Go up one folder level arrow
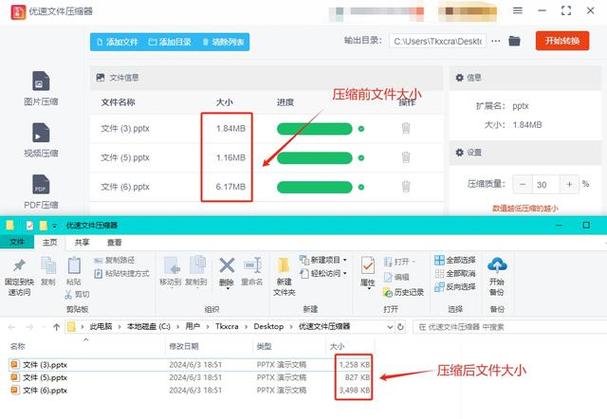 tap(56, 327)
